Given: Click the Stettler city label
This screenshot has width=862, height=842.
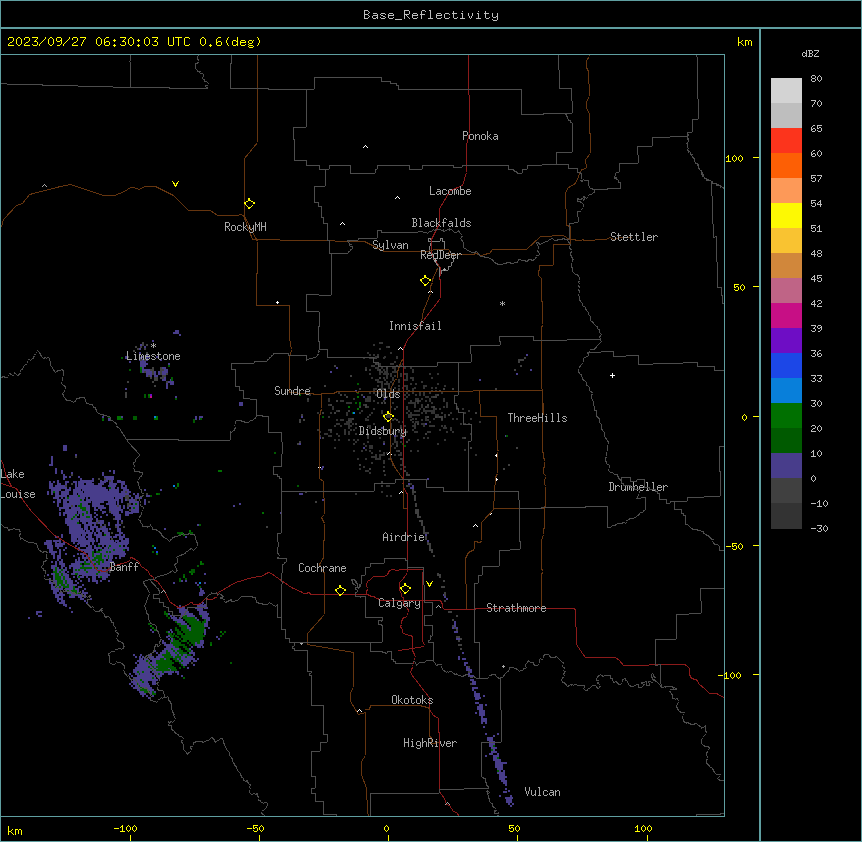Looking at the screenshot, I should pos(634,237).
